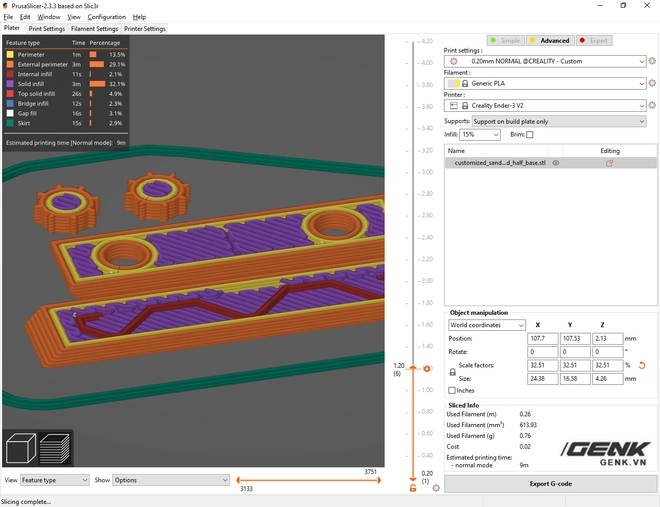Open Filament settings gear icon
Image resolution: width=660 pixels, height=507 pixels.
click(652, 83)
